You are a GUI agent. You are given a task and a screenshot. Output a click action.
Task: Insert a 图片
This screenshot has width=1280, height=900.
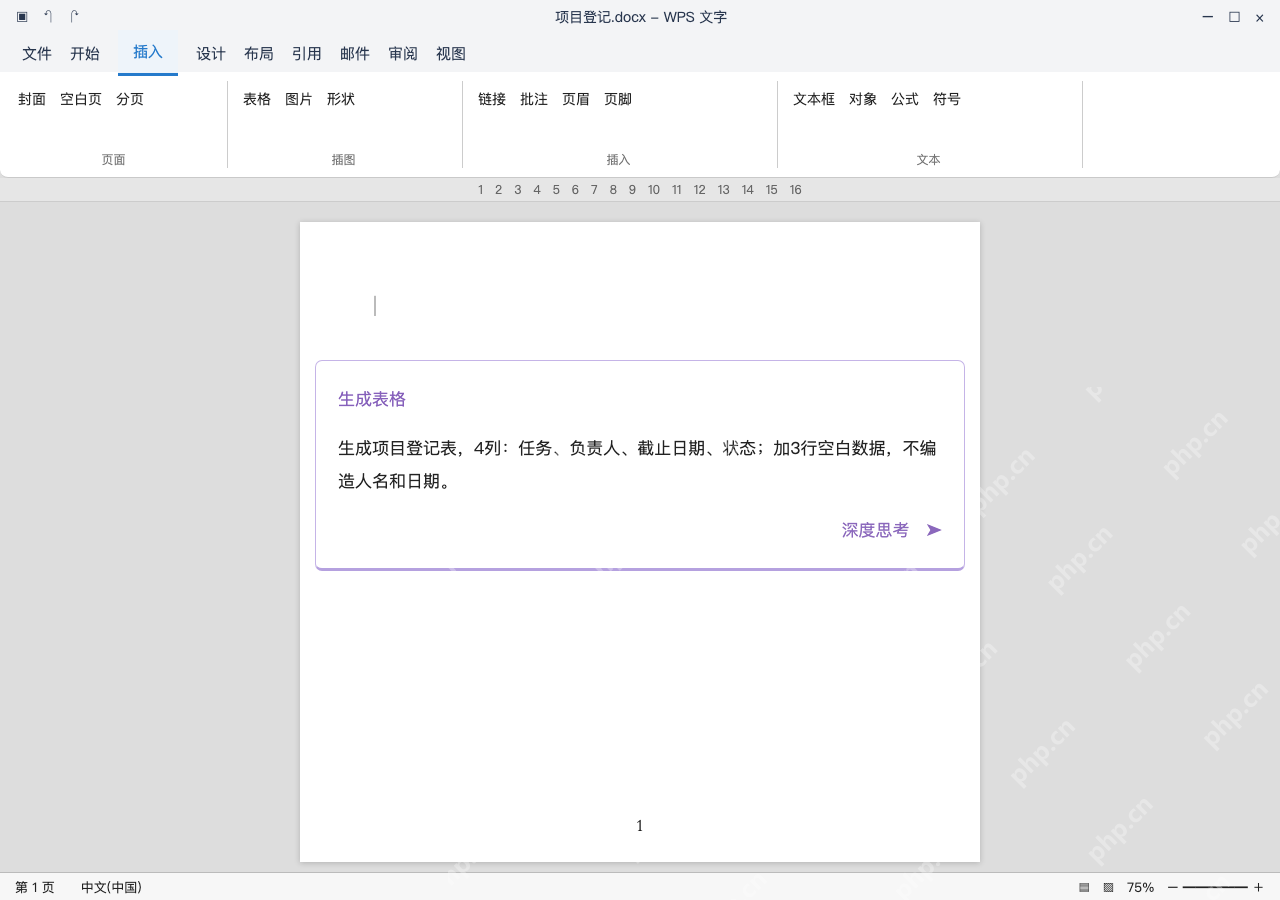pos(299,99)
